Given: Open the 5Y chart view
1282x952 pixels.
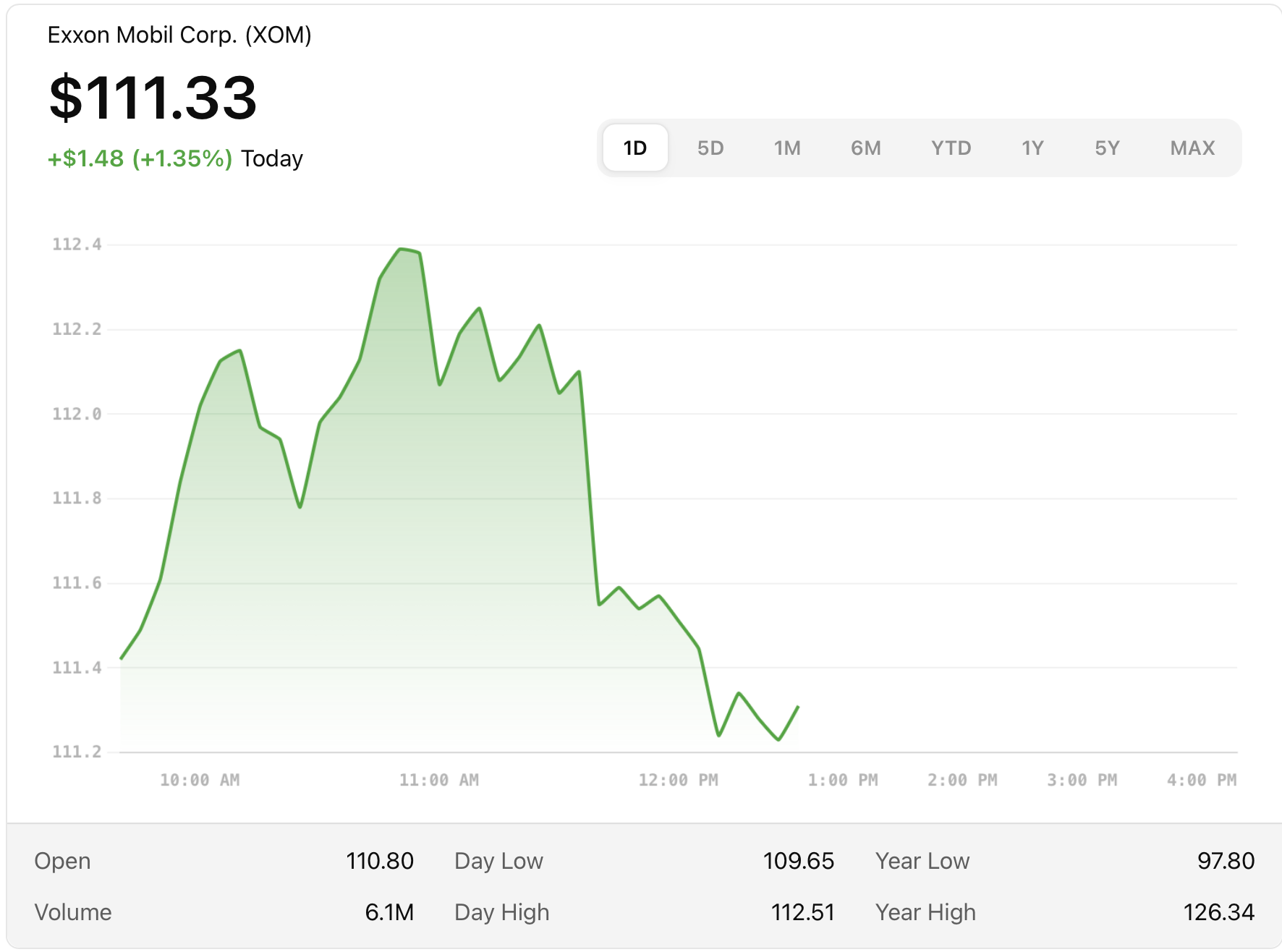Looking at the screenshot, I should (x=1106, y=148).
